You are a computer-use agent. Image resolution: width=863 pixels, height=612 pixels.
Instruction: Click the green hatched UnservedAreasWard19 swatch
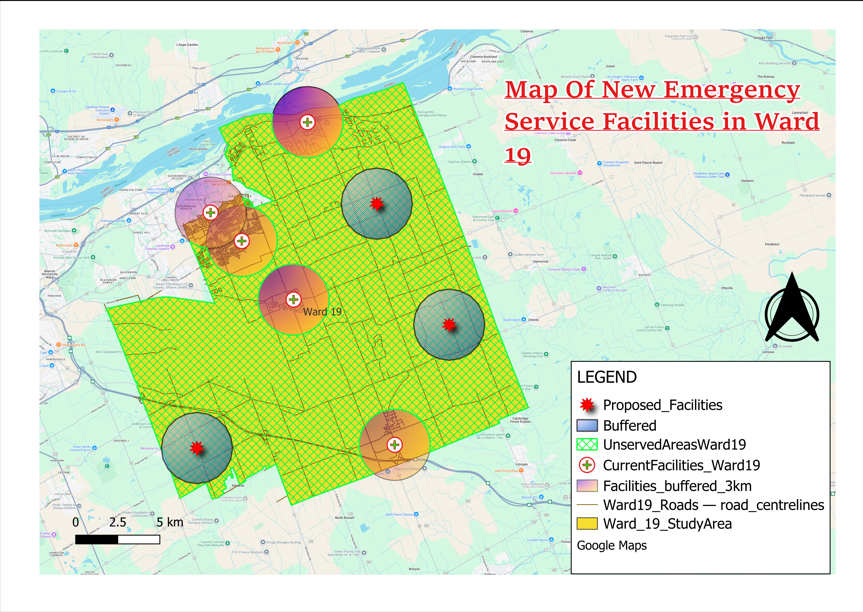[587, 445]
